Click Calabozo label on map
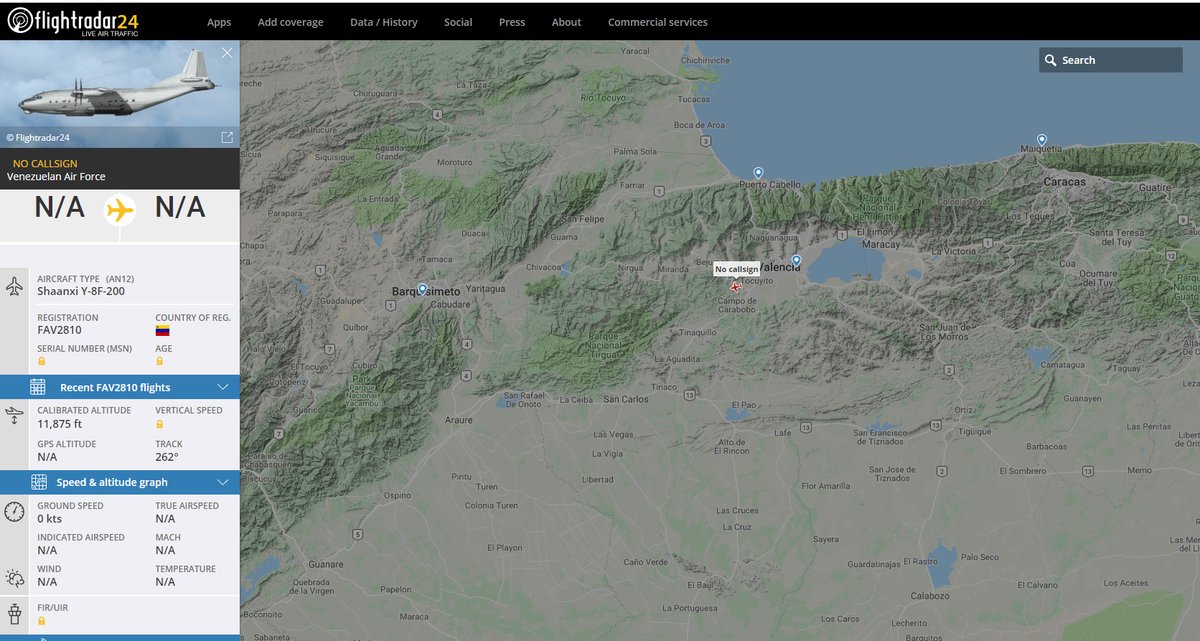Screen dimensions: 1200x641 [x=929, y=595]
